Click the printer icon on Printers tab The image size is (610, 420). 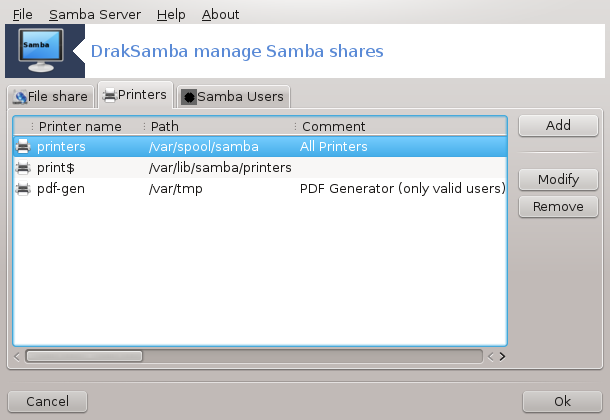pos(110,95)
